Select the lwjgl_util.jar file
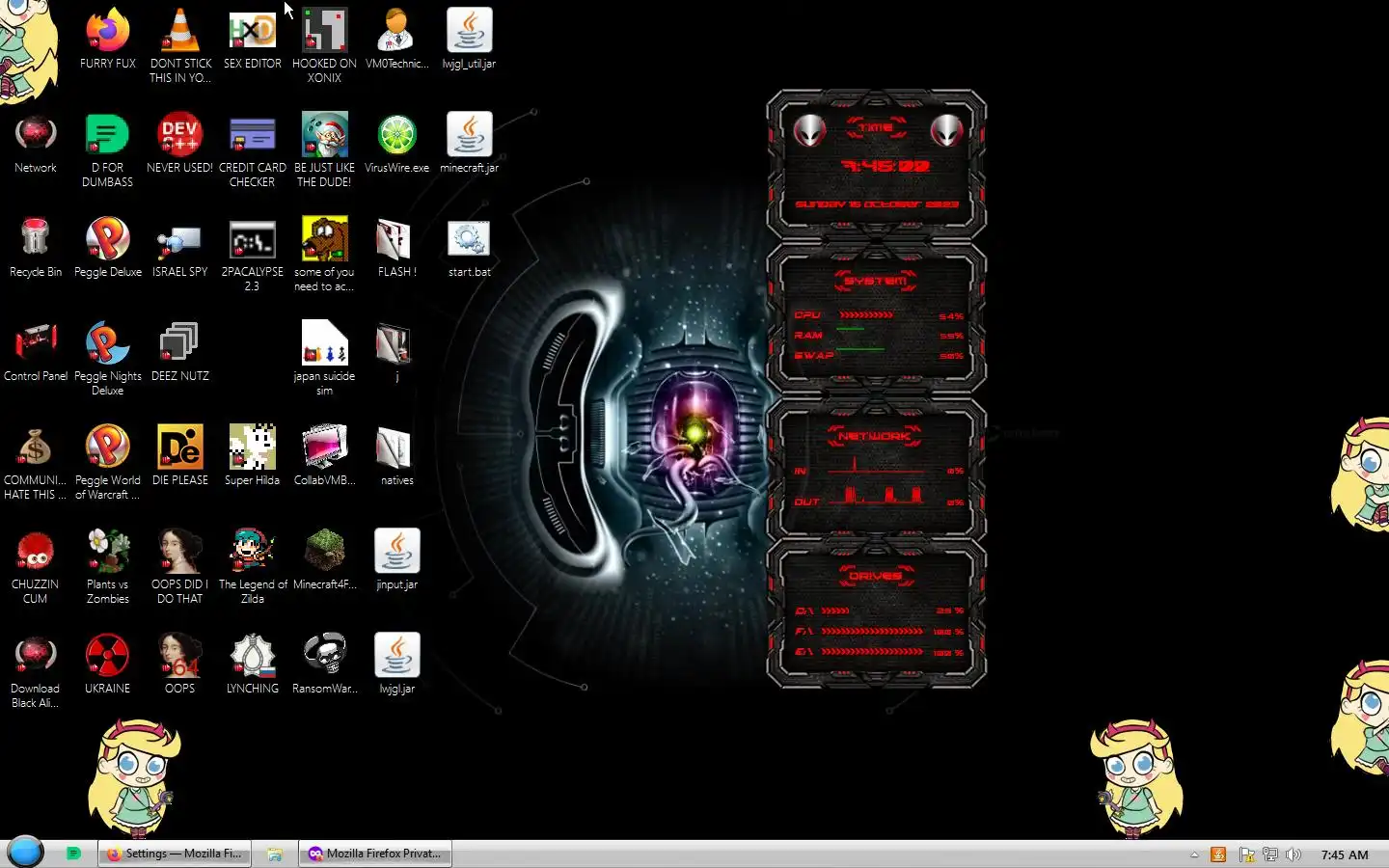The image size is (1389, 868). (x=469, y=31)
